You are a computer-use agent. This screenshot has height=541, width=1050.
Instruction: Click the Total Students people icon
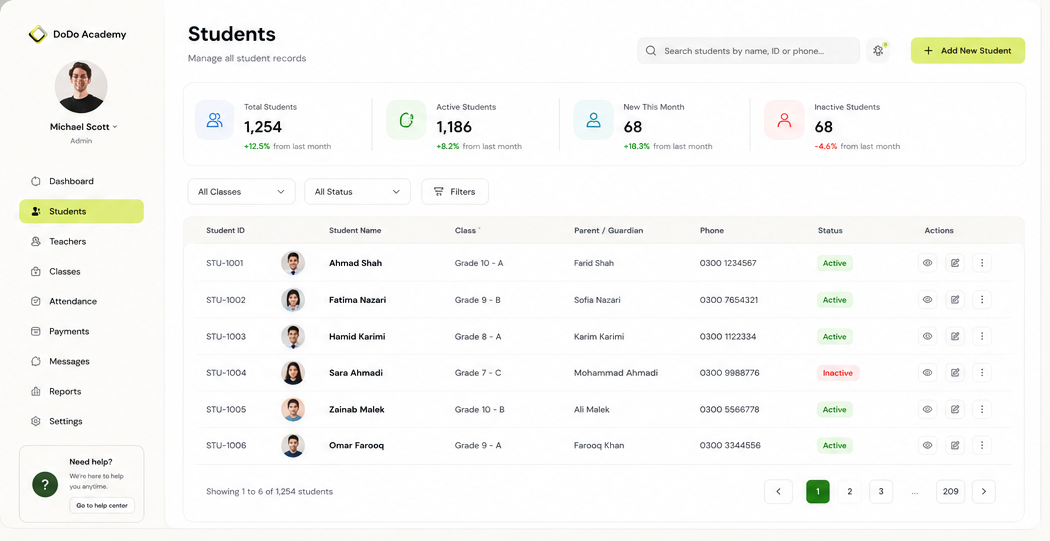pos(214,120)
